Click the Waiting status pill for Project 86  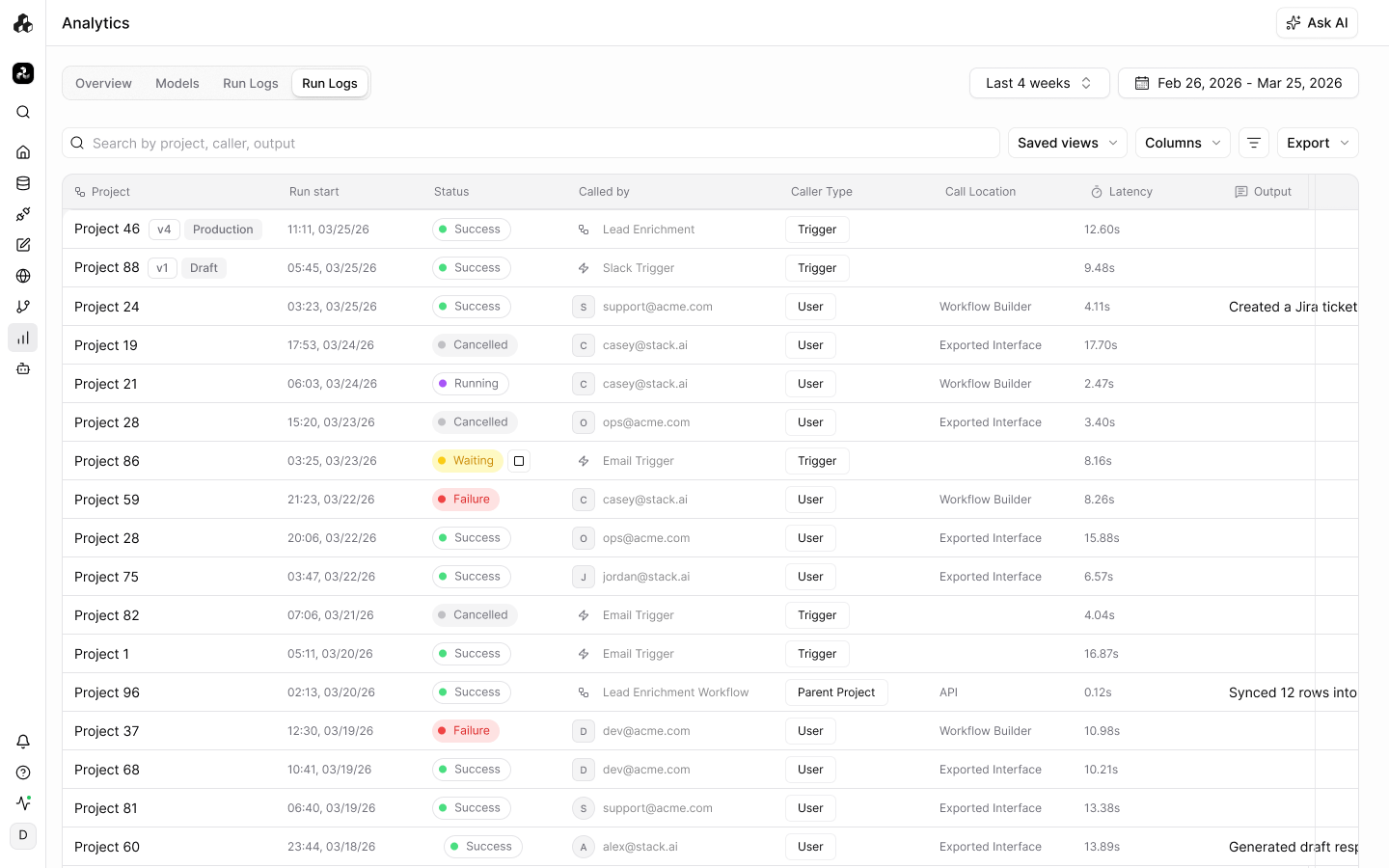[x=468, y=461]
